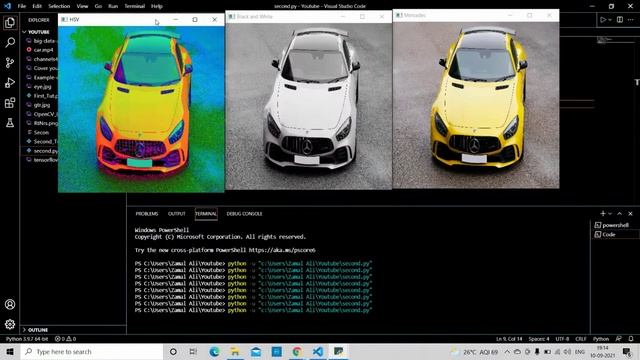Switch to the DEBUG CONSOLE tab
The height and width of the screenshot is (360, 640).
point(244,213)
